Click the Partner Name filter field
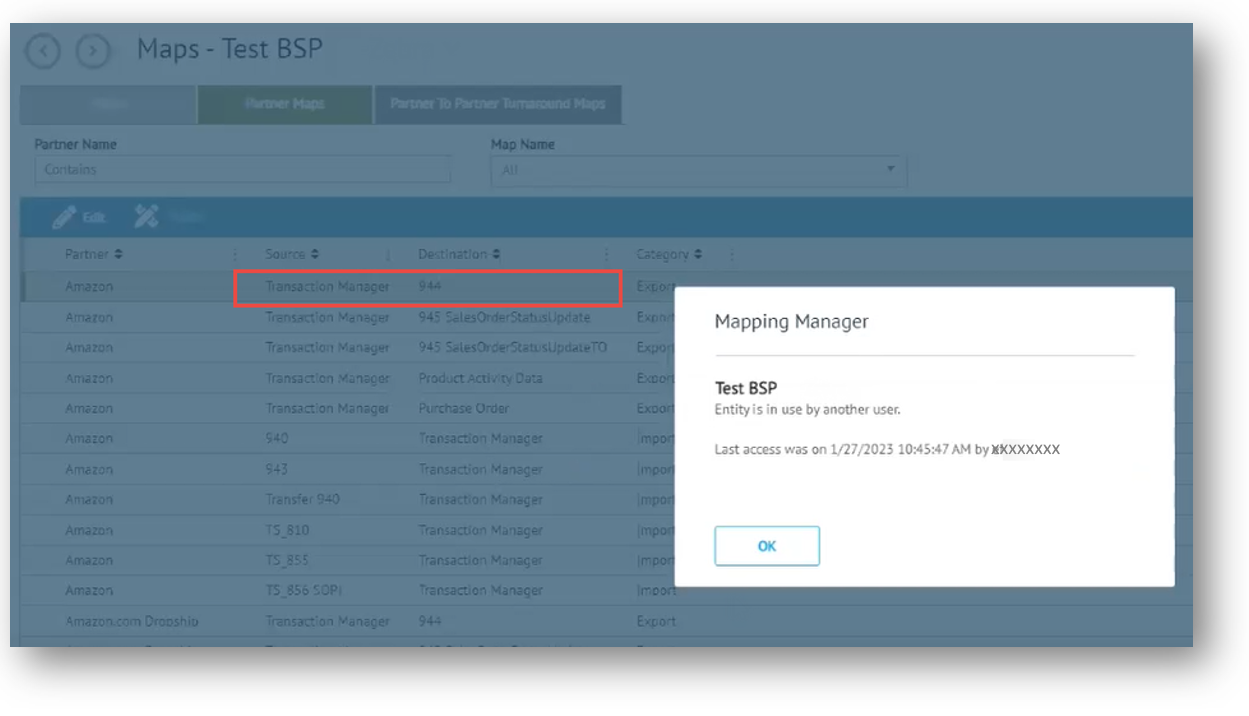 242,170
